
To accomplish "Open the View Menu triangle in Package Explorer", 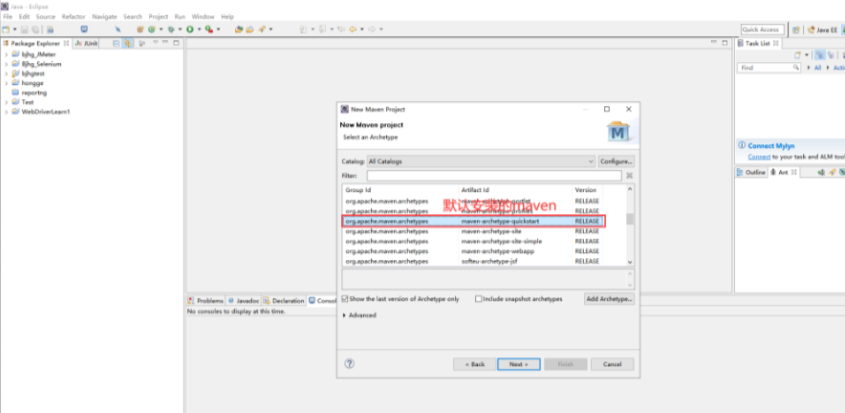I will pyautogui.click(x=156, y=43).
